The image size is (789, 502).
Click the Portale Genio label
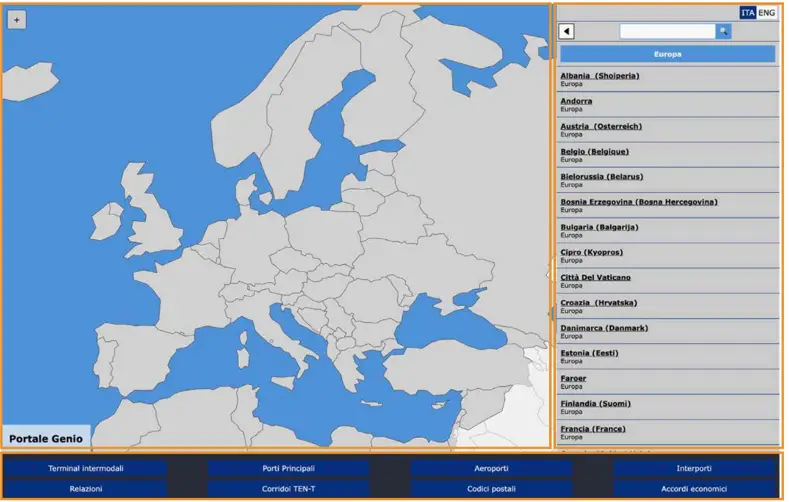tap(45, 438)
